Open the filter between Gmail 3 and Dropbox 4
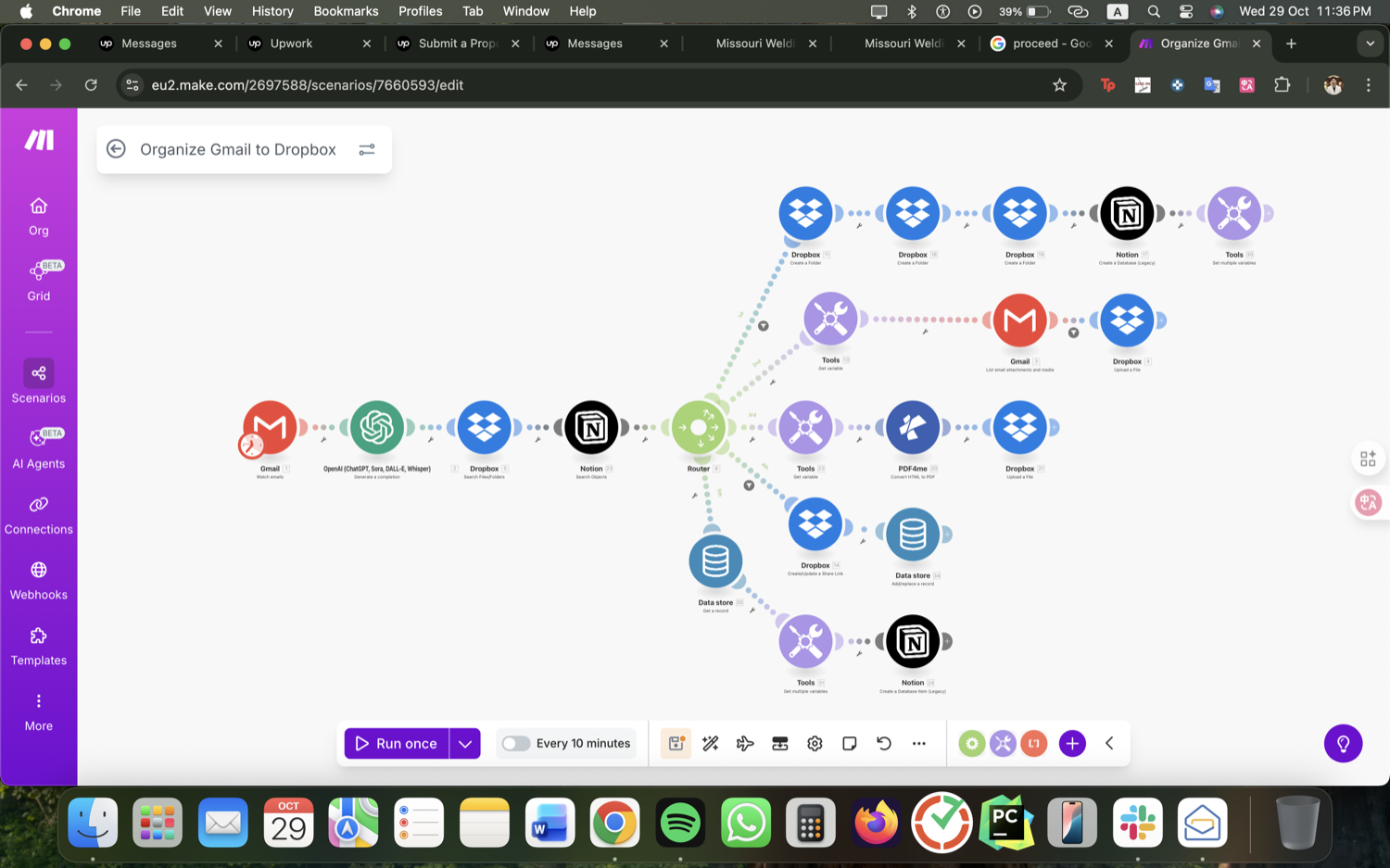Screen dimensions: 1390x868 click(1074, 333)
